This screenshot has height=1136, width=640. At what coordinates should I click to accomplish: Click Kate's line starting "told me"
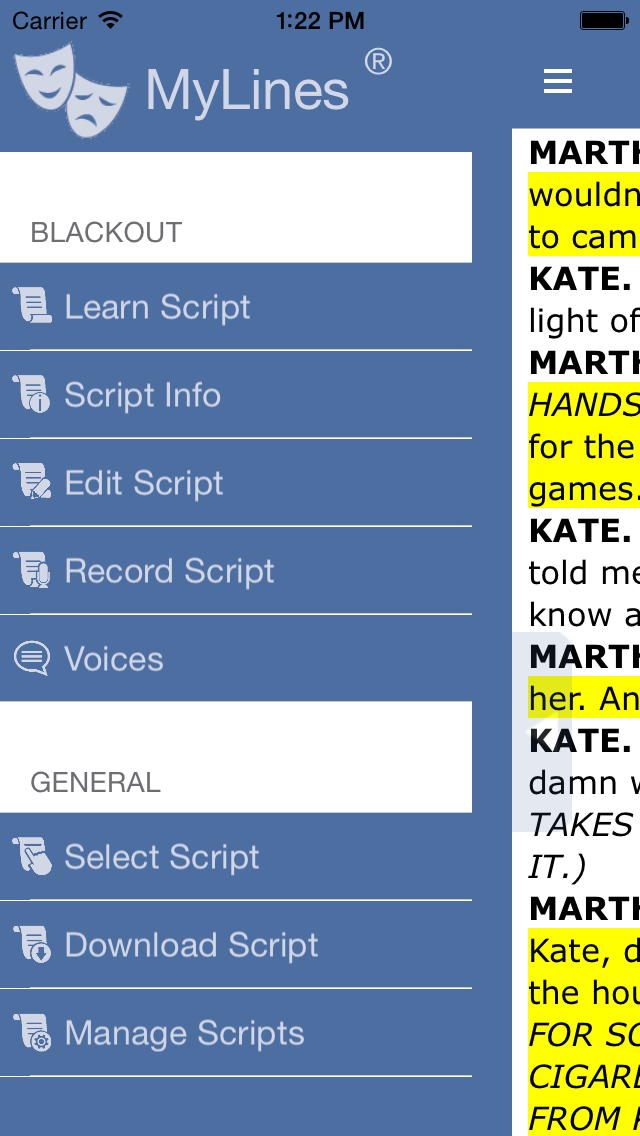[584, 572]
